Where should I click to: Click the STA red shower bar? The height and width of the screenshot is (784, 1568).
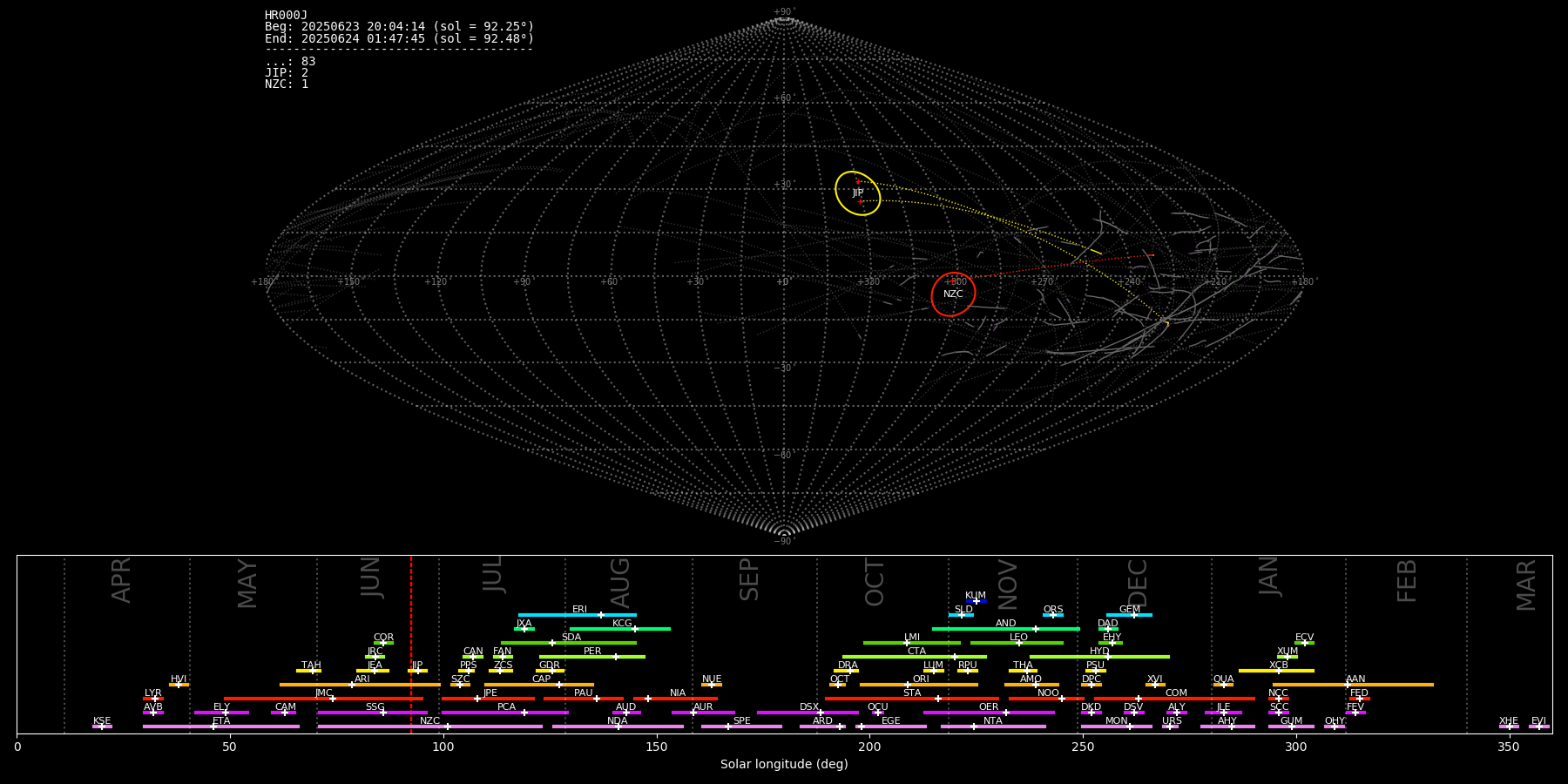click(x=912, y=699)
